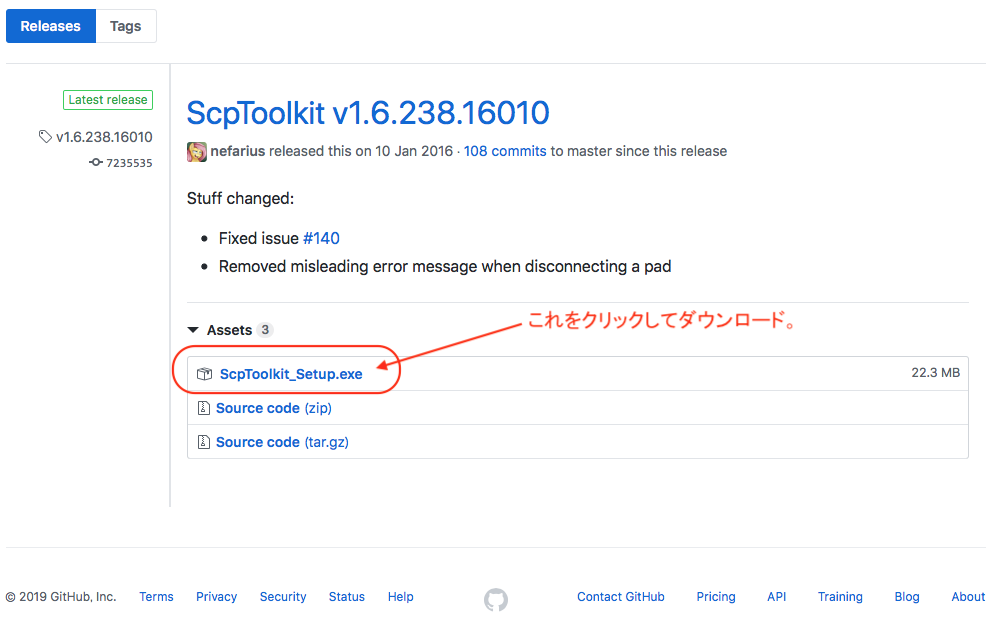Download ScpToolkit_Setup.exe

(x=291, y=374)
